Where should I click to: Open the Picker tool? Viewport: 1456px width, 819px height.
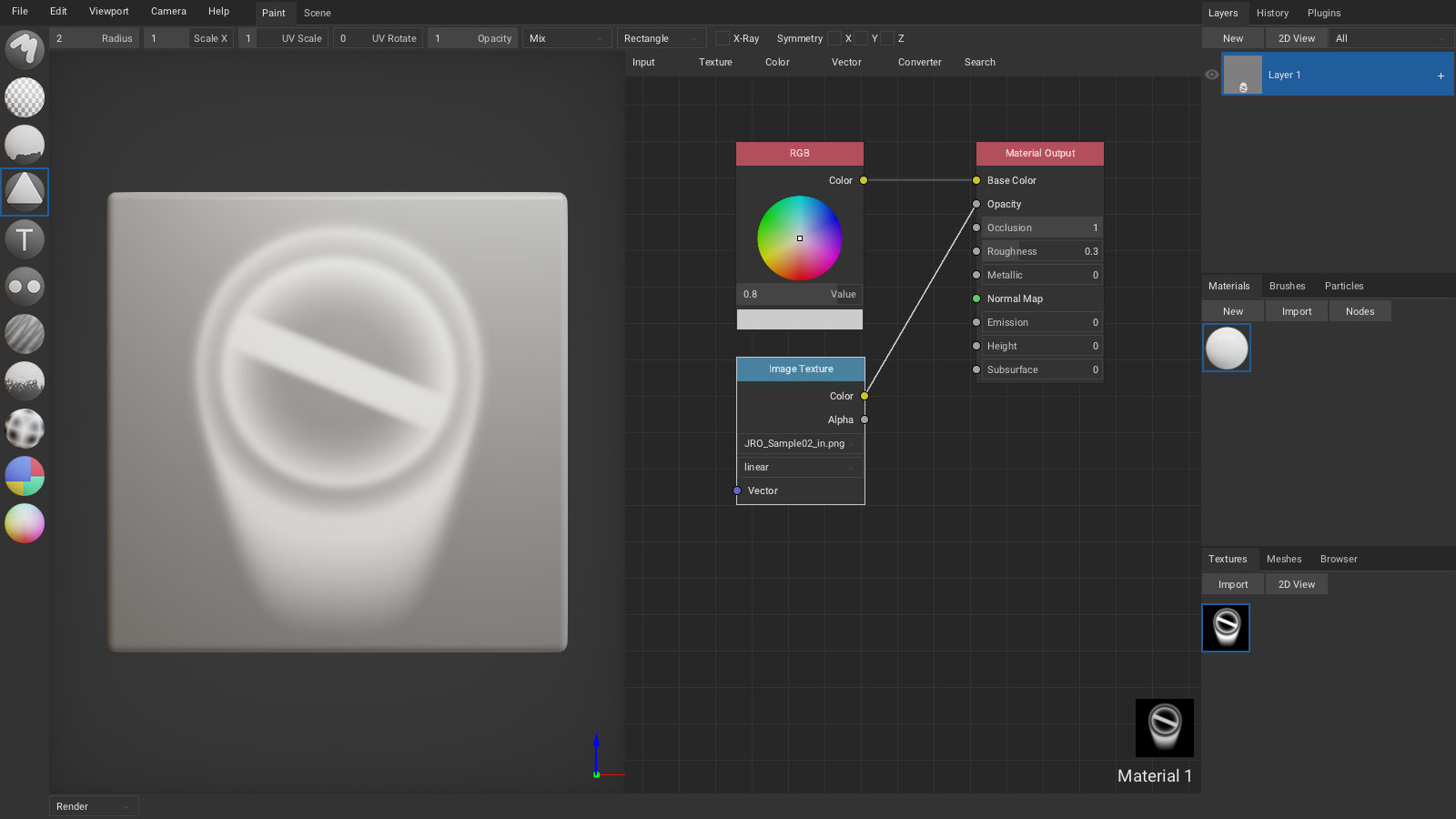click(25, 523)
